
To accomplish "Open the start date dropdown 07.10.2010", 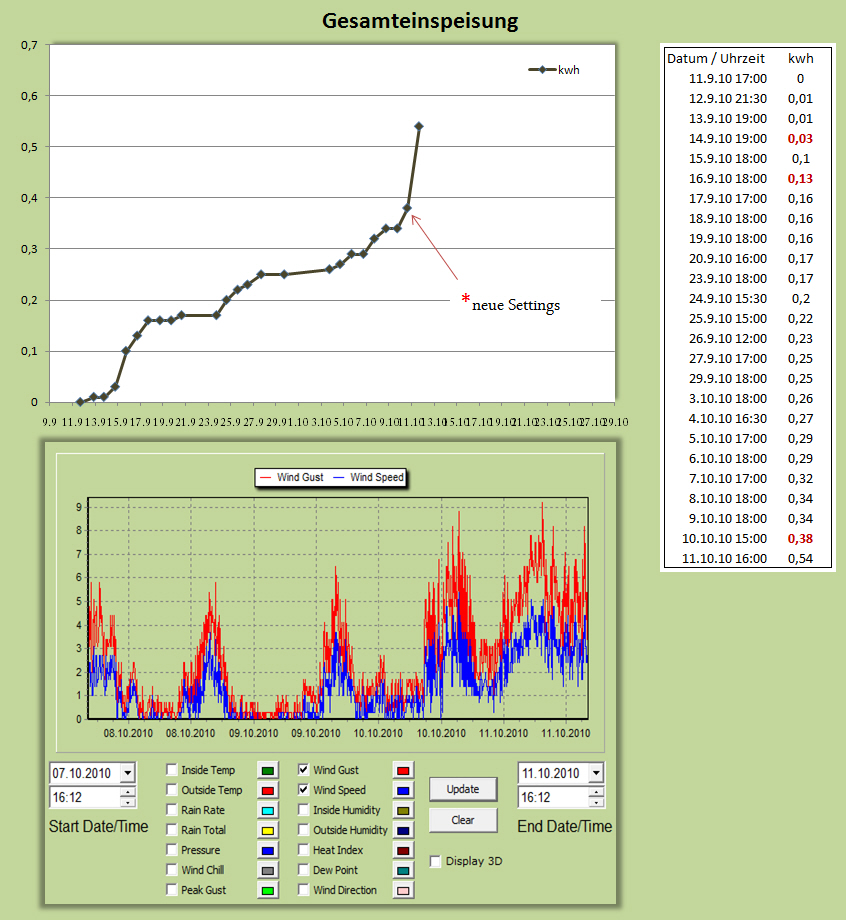I will (x=127, y=773).
